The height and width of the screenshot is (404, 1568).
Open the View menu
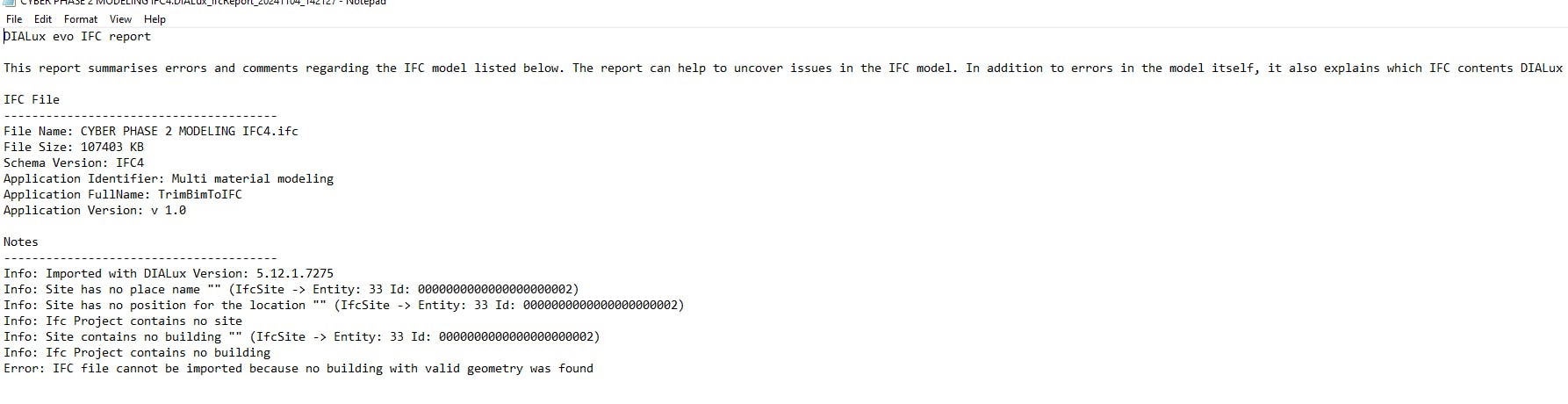coord(120,19)
